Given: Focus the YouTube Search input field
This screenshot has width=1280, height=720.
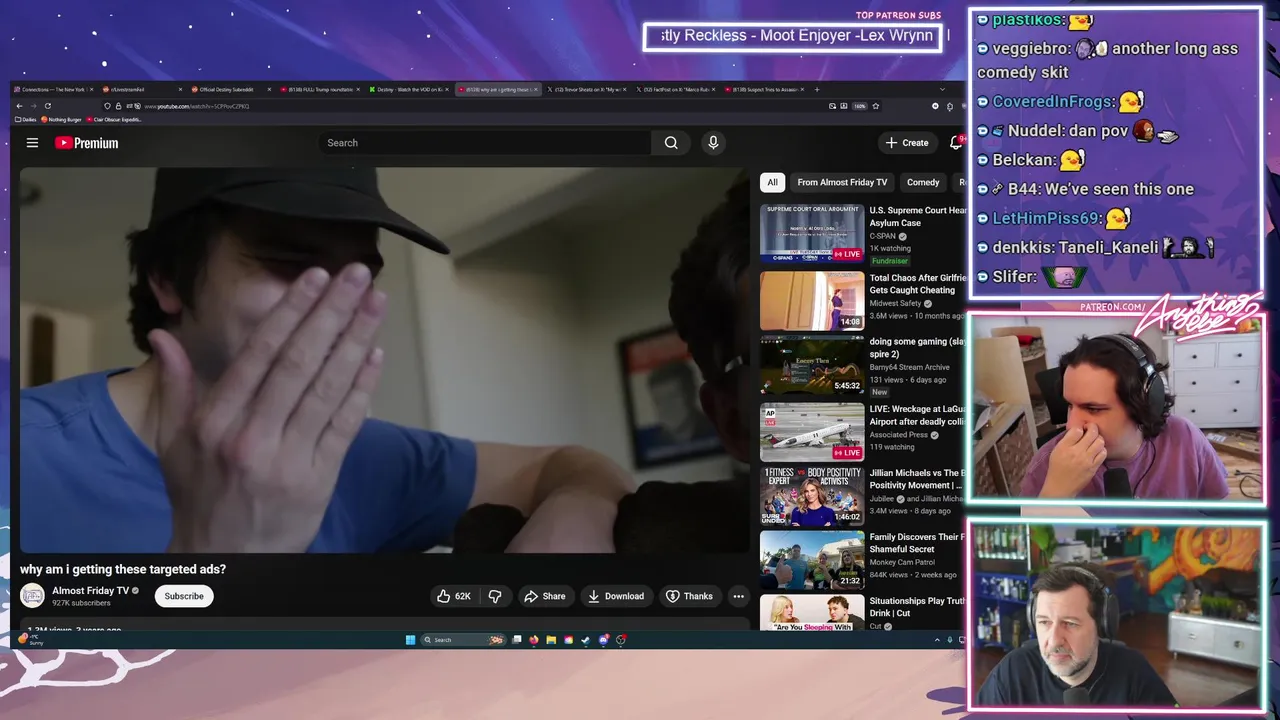Looking at the screenshot, I should tap(485, 143).
